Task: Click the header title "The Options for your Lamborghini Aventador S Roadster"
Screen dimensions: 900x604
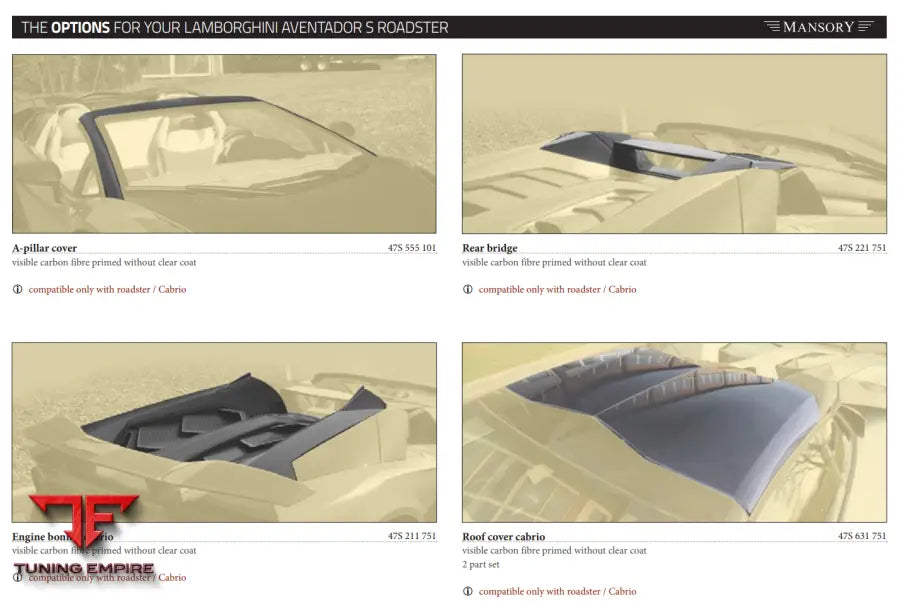Action: (x=235, y=28)
